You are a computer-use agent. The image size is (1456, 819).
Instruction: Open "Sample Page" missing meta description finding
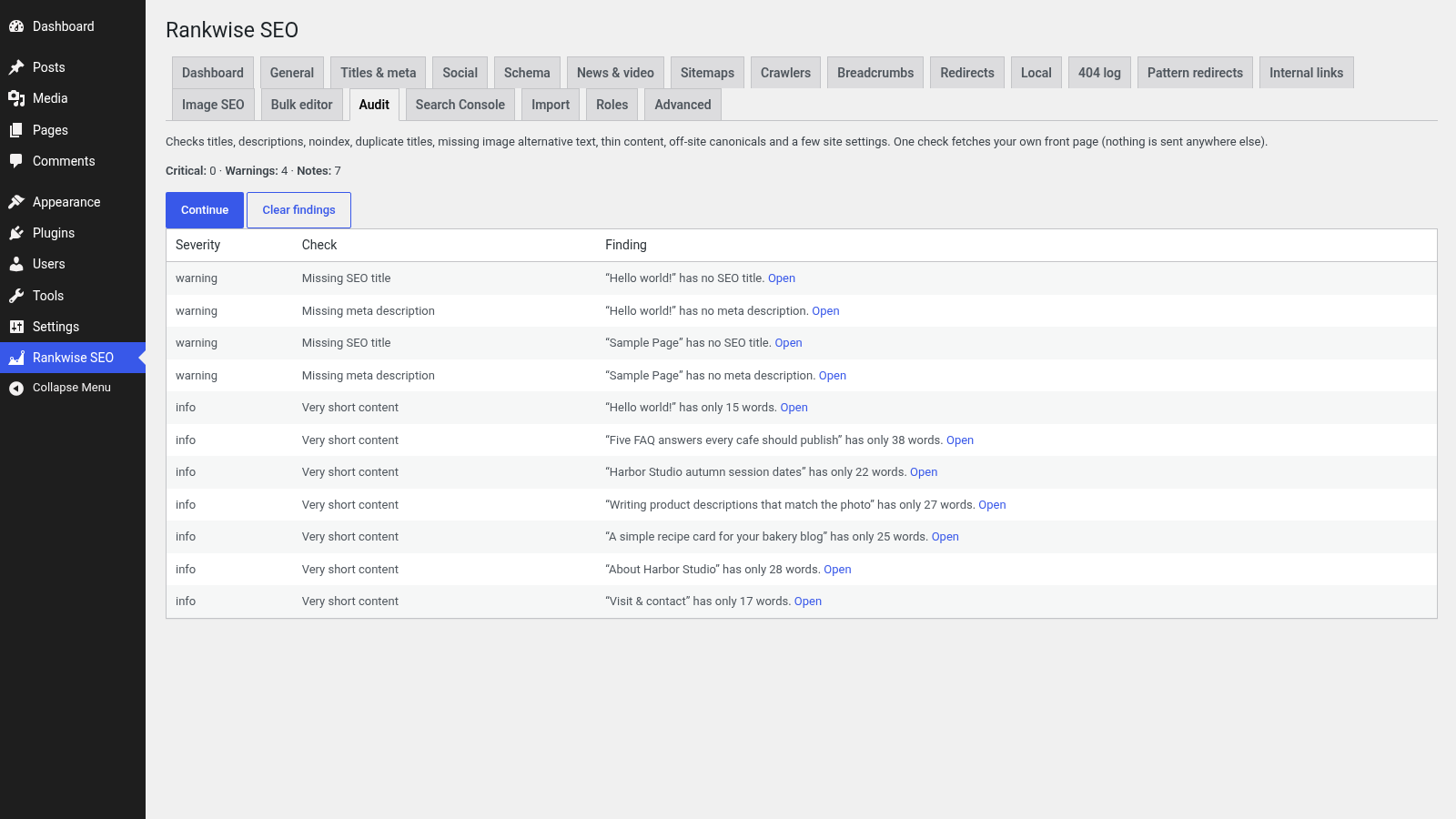tap(833, 376)
